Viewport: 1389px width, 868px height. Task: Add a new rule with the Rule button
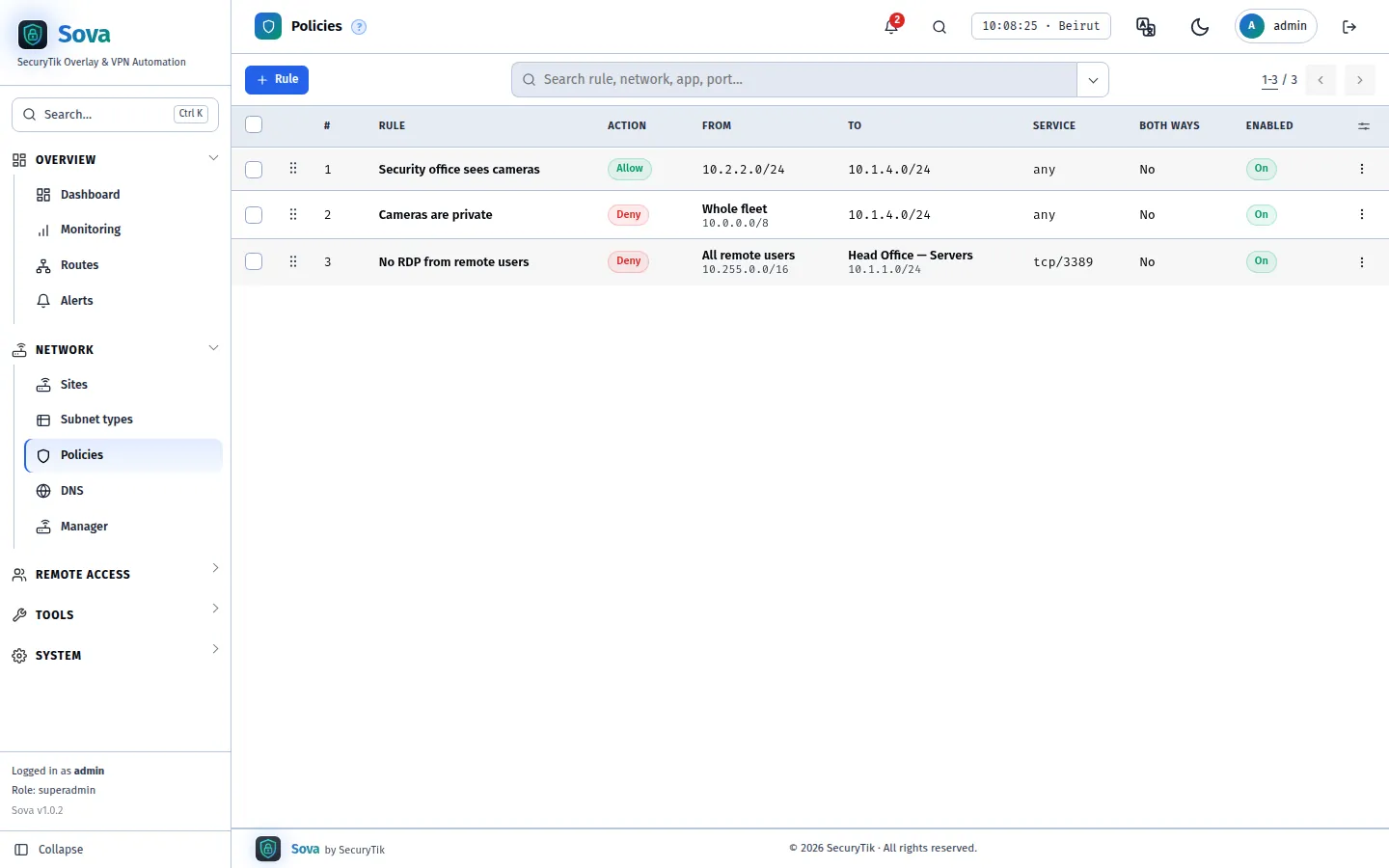coord(277,80)
